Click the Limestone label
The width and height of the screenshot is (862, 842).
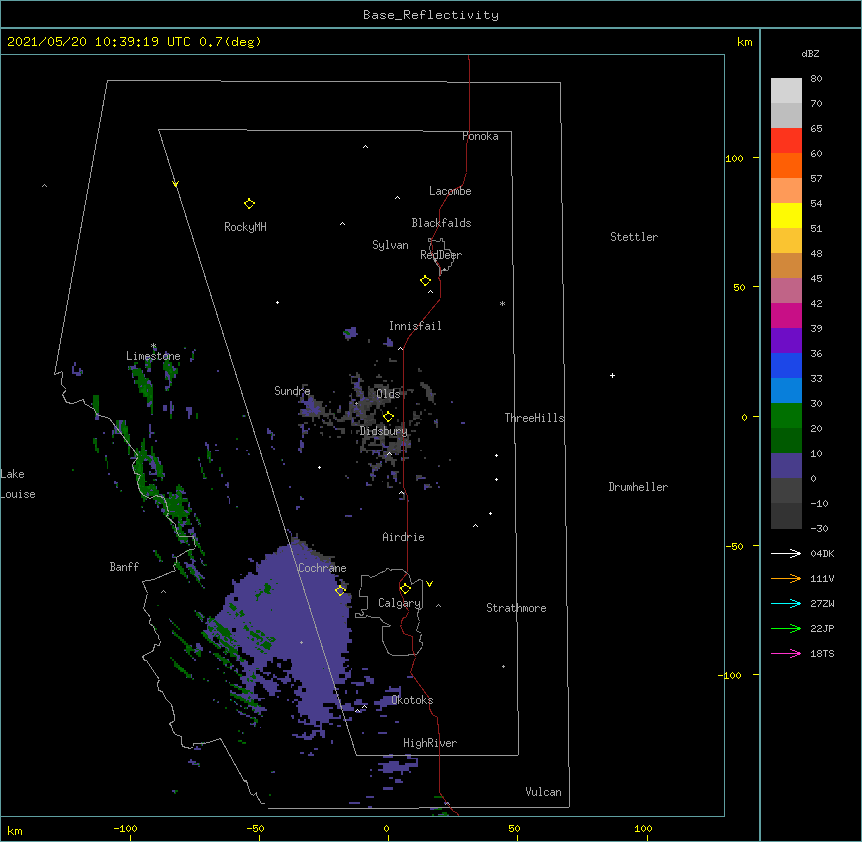point(153,356)
